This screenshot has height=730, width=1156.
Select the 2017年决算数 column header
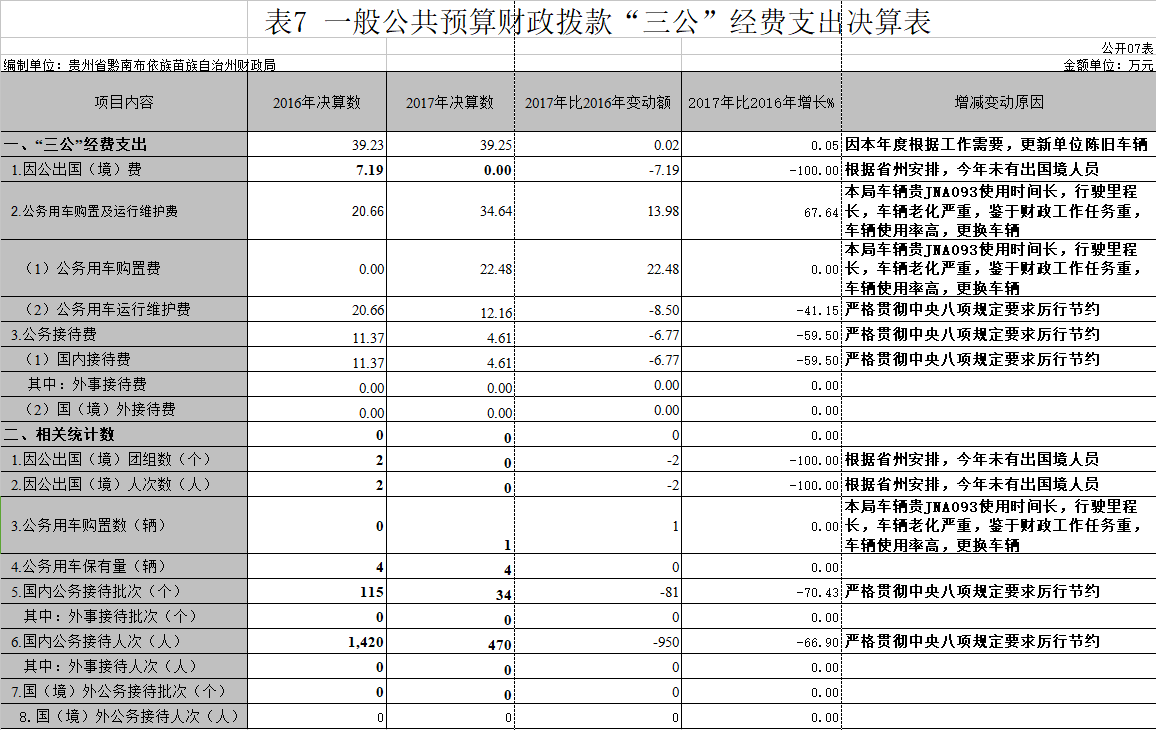pyautogui.click(x=450, y=102)
